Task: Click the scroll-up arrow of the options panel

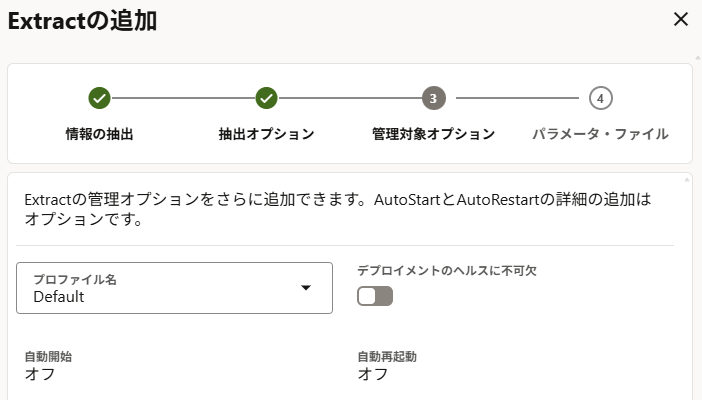Action: pyautogui.click(x=685, y=180)
